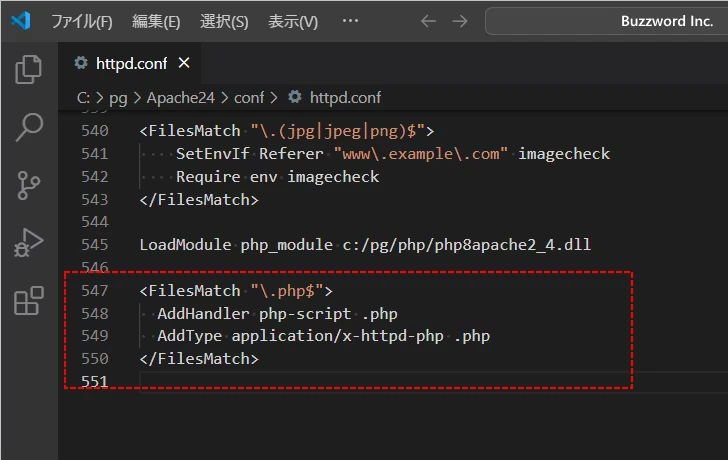Open the ファイル(F) menu

(81, 21)
